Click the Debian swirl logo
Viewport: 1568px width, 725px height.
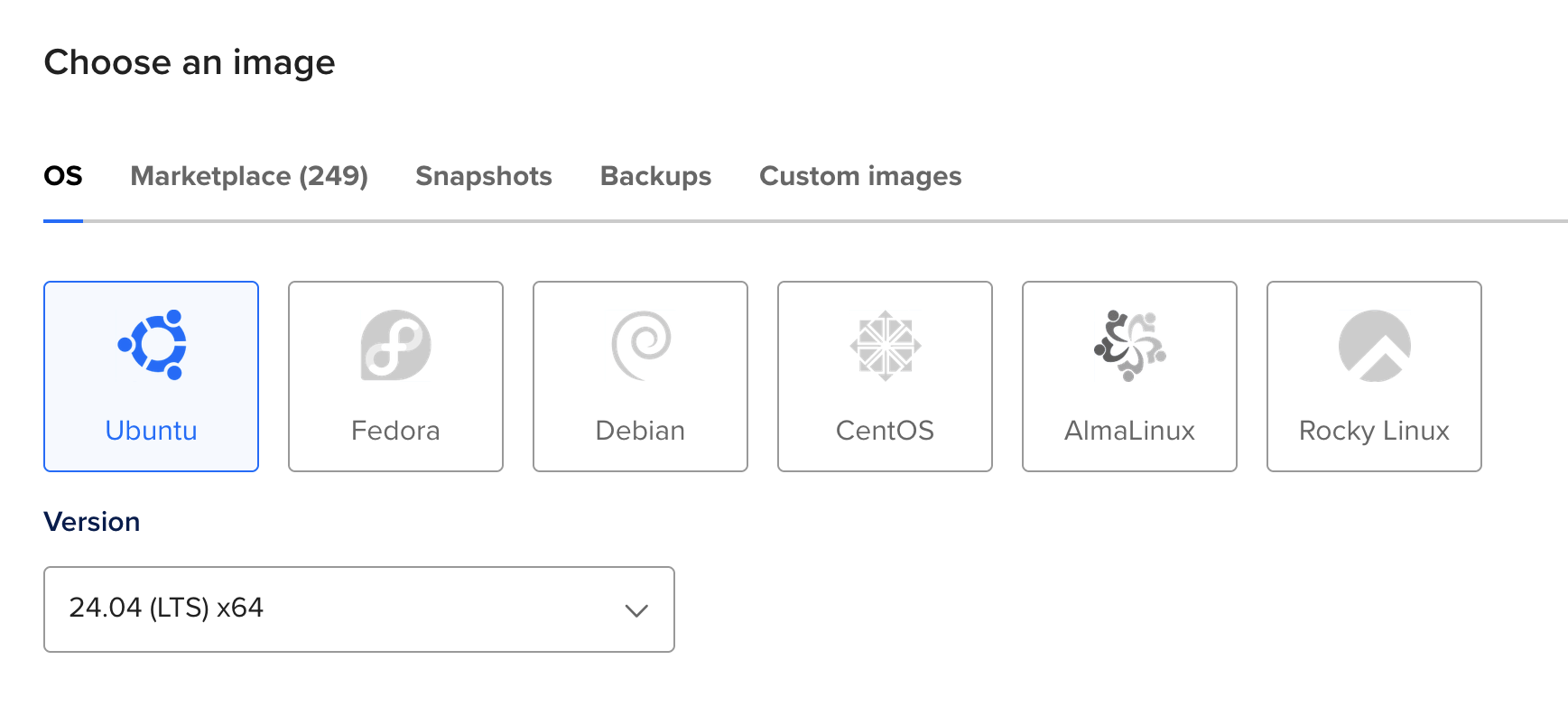click(641, 344)
